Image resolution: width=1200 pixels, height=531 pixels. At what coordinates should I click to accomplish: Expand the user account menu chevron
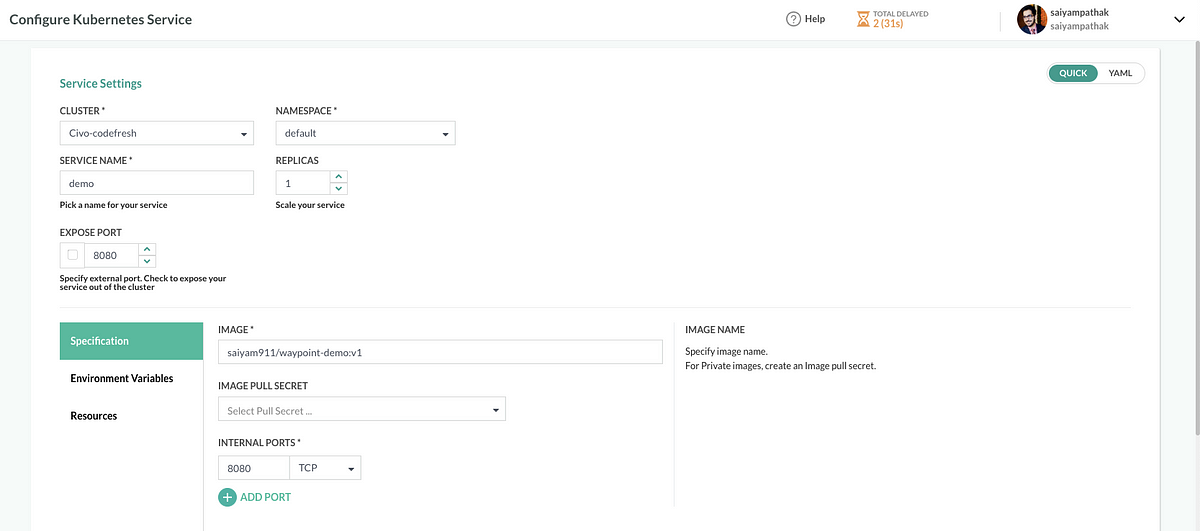tap(1177, 19)
